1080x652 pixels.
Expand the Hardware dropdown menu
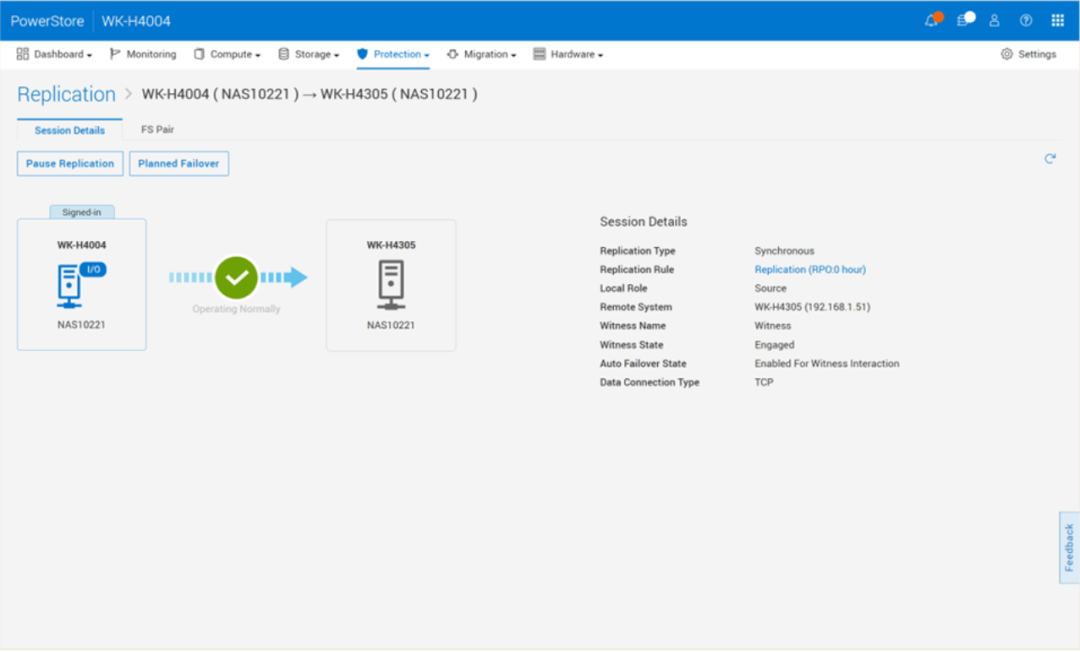click(568, 54)
